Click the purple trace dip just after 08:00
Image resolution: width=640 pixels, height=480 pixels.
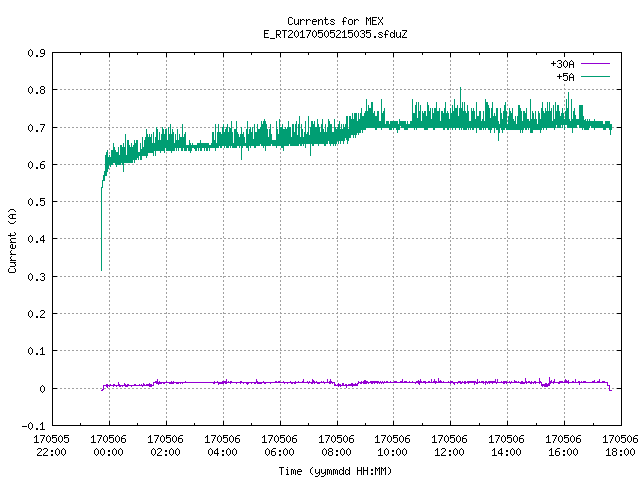pos(346,384)
